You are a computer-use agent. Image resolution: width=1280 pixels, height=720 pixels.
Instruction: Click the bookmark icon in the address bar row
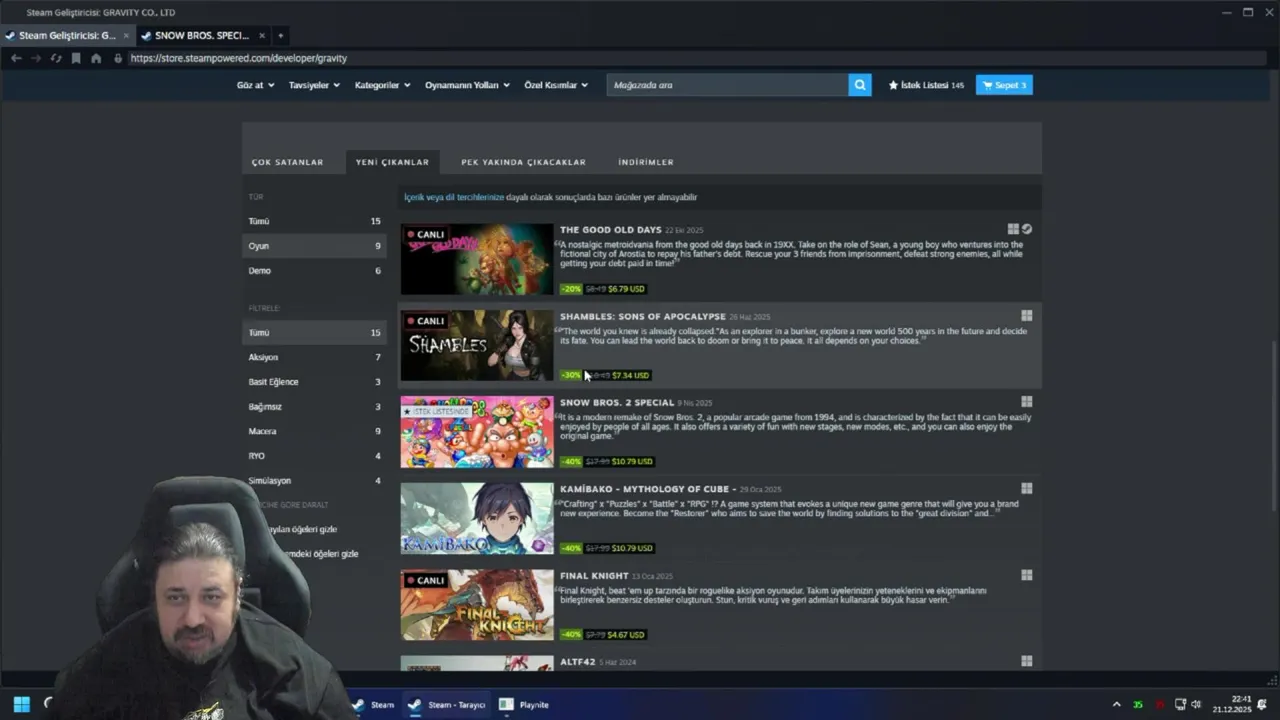pos(76,58)
